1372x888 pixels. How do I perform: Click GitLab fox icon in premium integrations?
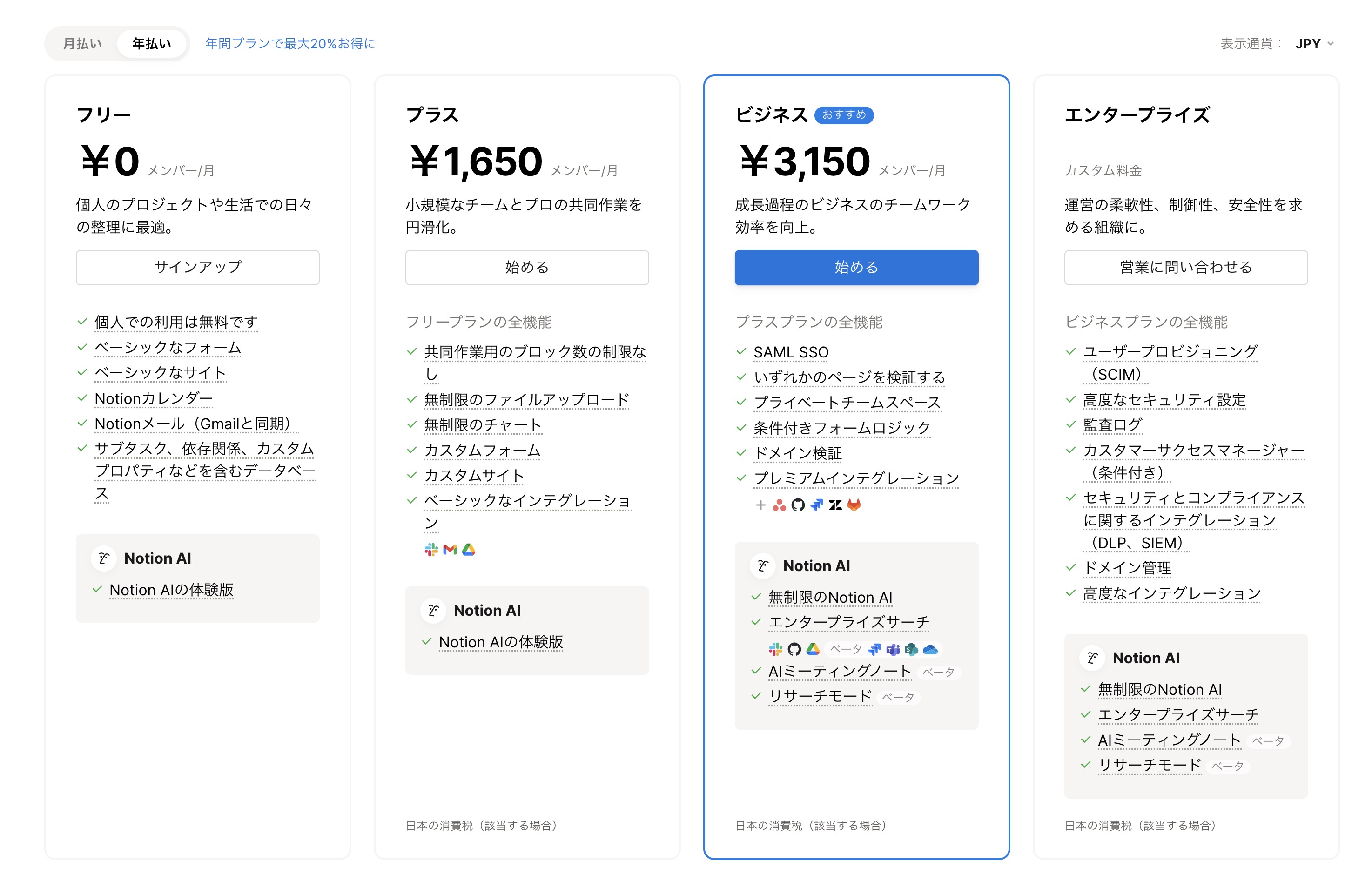click(x=854, y=505)
